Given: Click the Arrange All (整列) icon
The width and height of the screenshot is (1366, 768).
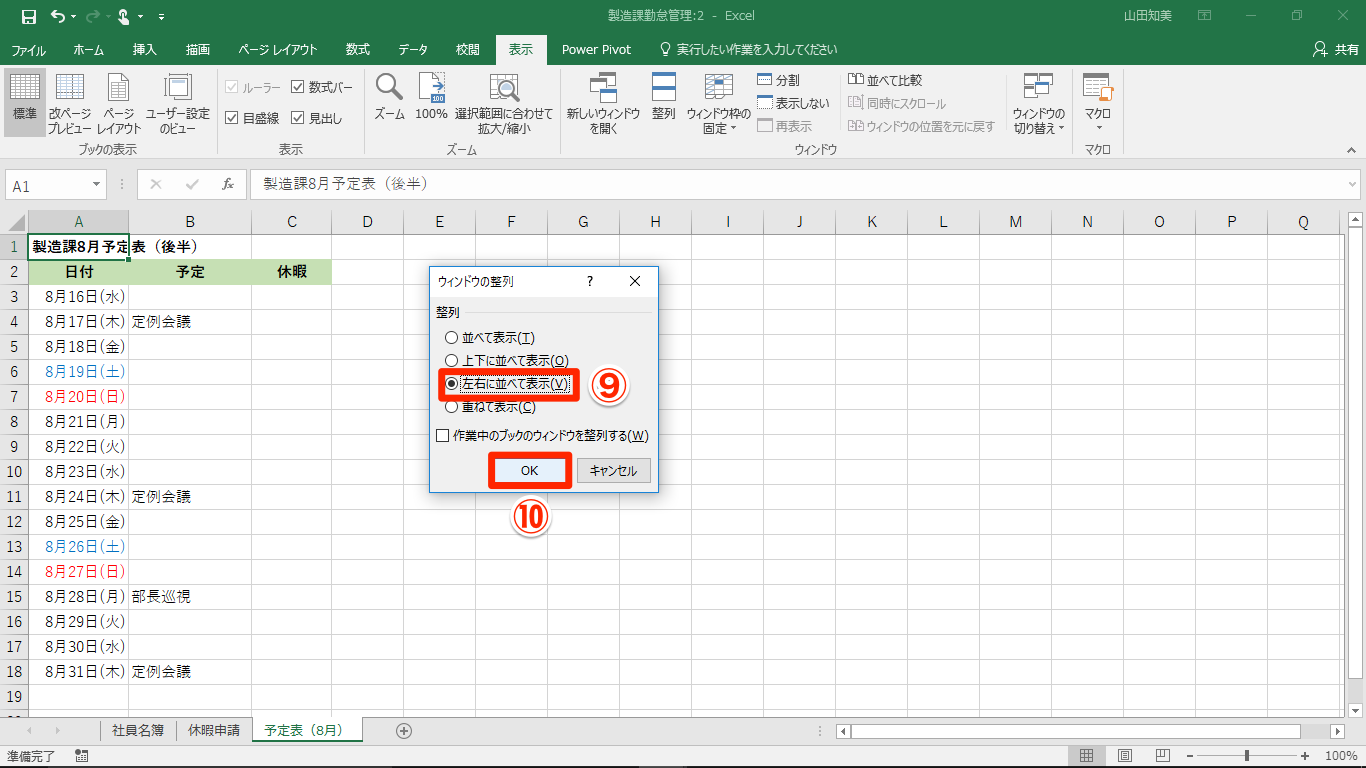Looking at the screenshot, I should coord(664,97).
